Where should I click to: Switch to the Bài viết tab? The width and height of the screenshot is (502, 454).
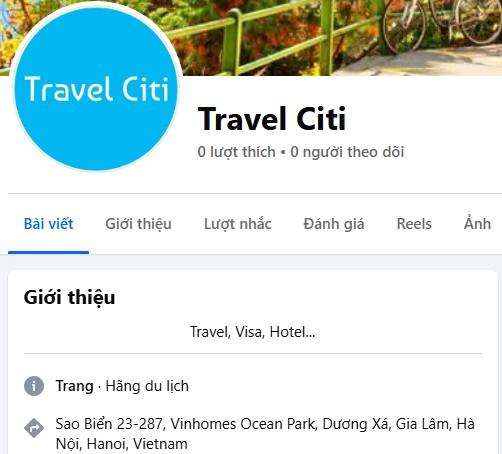click(x=49, y=224)
